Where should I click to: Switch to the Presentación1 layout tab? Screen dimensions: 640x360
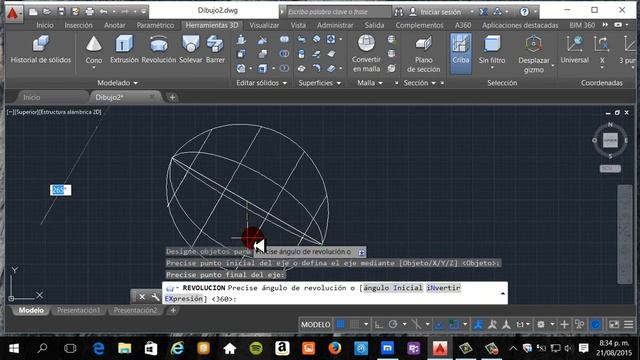(78, 310)
